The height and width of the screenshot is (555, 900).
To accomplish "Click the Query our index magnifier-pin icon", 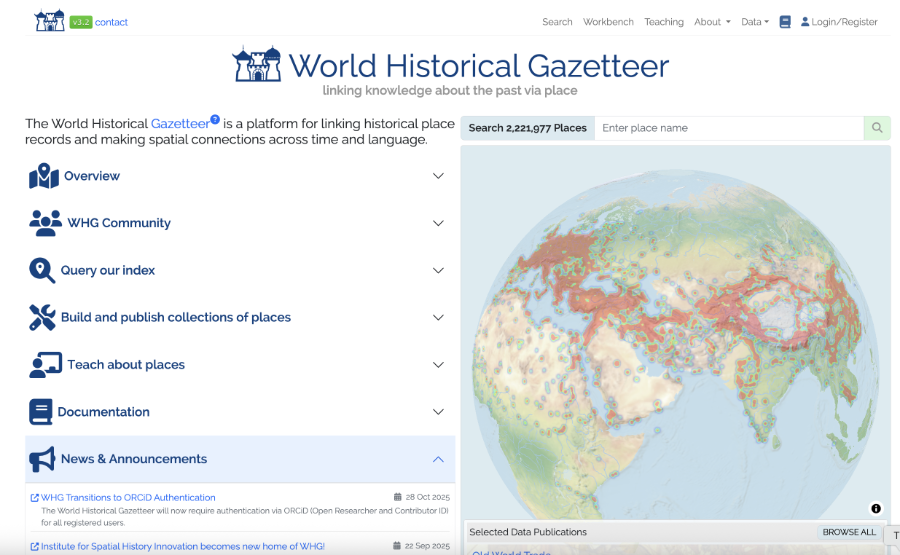I will pos(42,270).
